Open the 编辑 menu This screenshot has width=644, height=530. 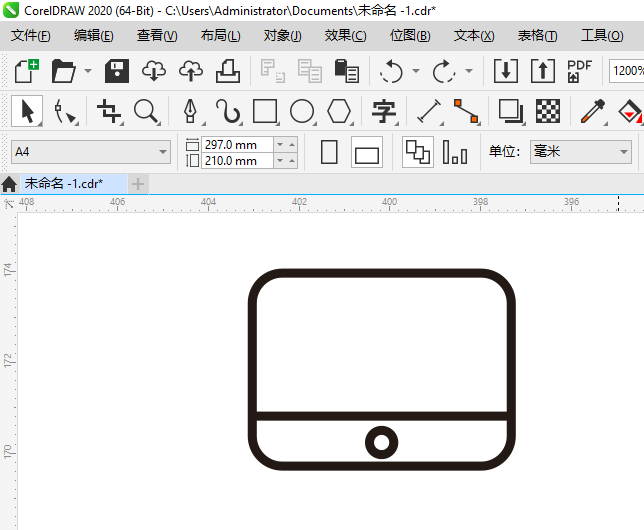click(x=94, y=36)
